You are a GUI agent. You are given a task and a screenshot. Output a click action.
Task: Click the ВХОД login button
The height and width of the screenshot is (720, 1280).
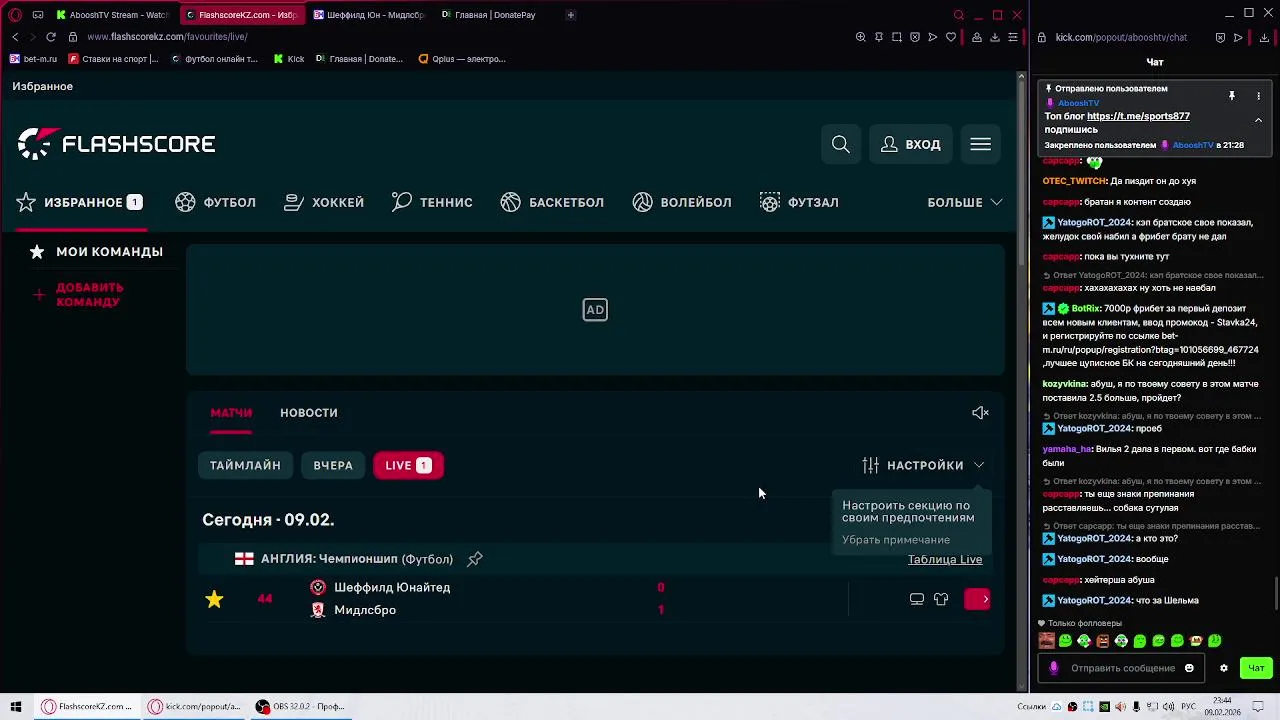pyautogui.click(x=911, y=145)
